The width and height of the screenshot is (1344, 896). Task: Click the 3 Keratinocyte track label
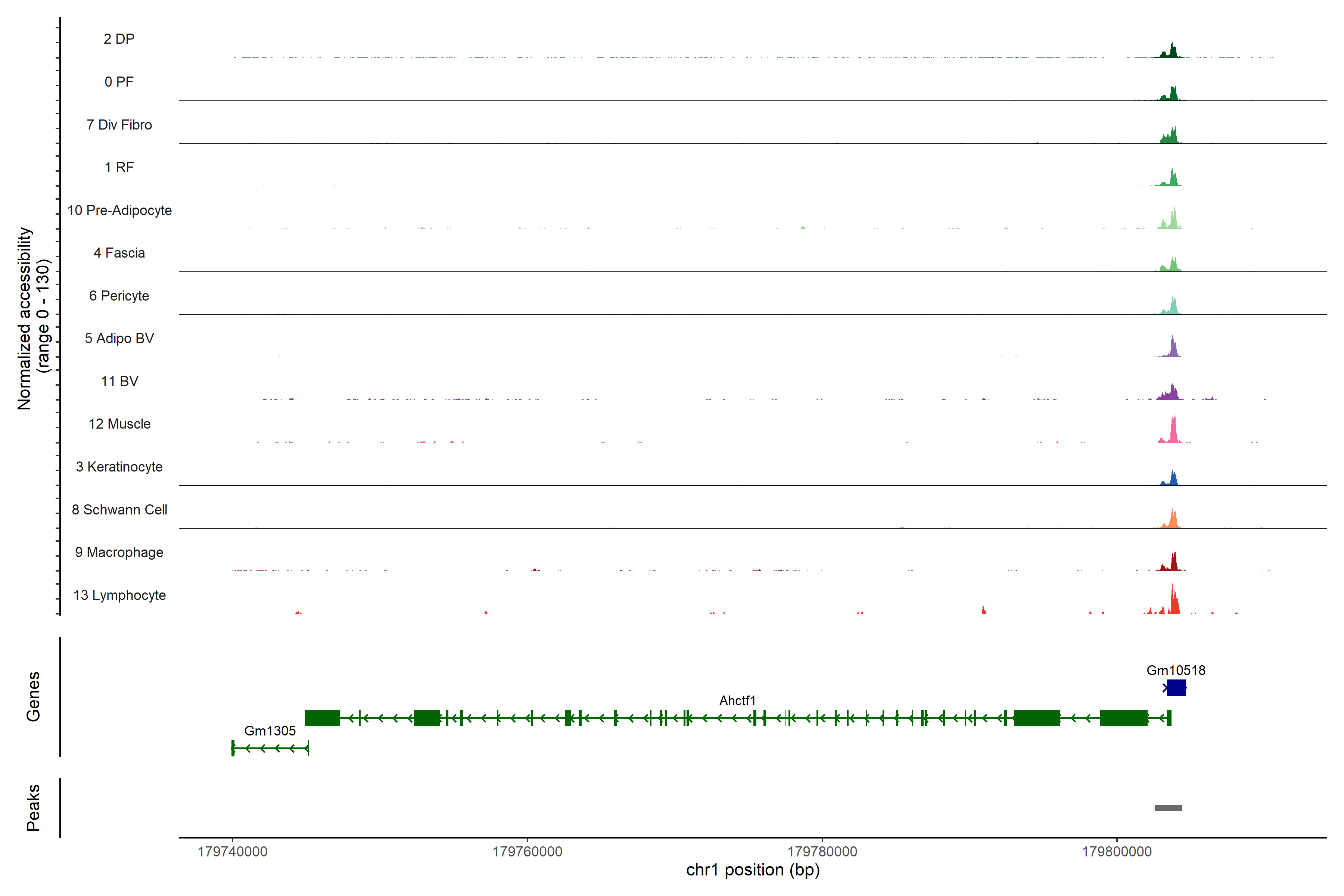coord(119,467)
